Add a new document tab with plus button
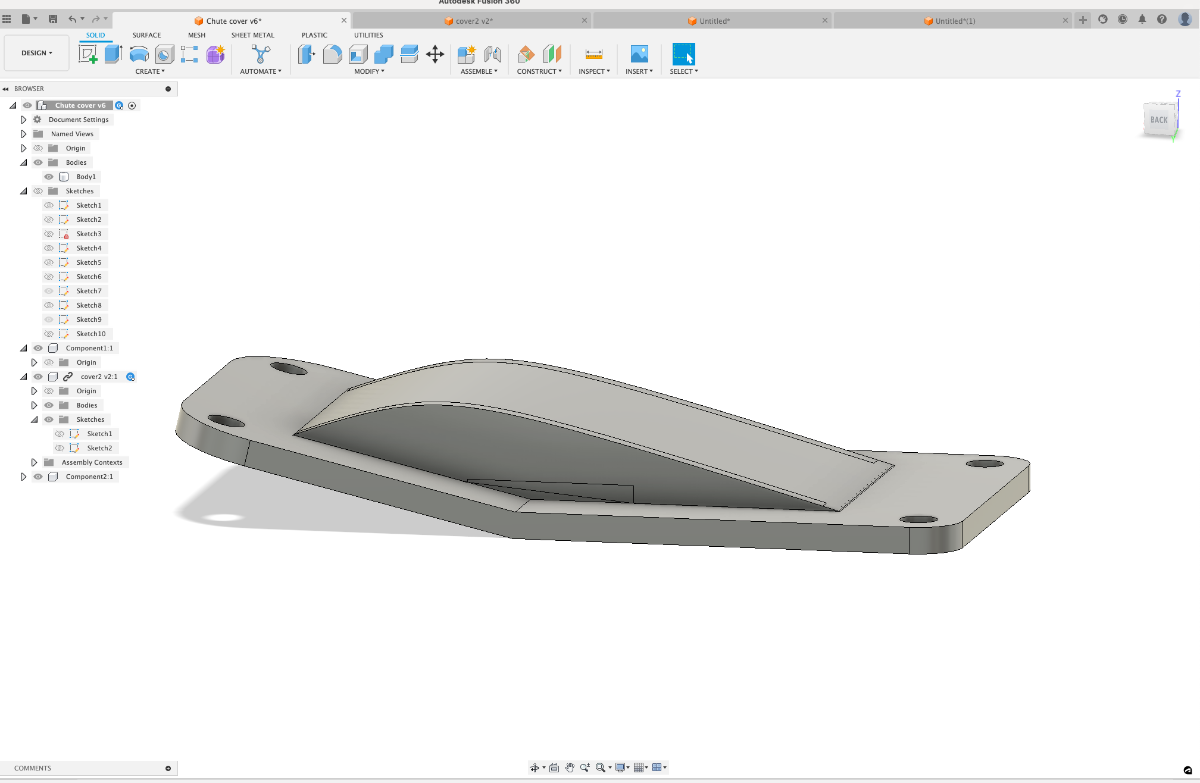Screen dimensions: 1200x783 click(x=1083, y=20)
